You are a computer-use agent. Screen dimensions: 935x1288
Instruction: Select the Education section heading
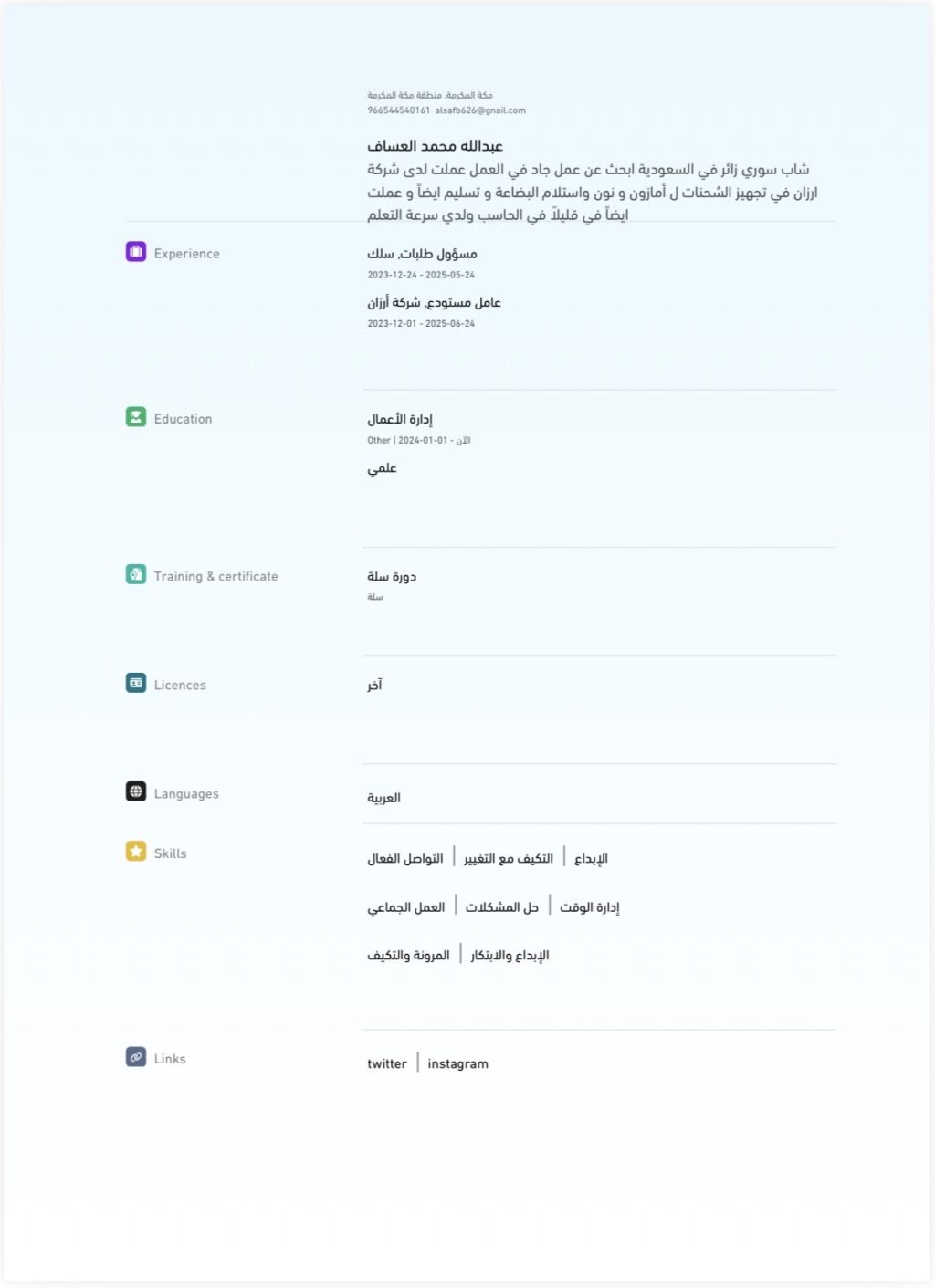pyautogui.click(x=183, y=419)
